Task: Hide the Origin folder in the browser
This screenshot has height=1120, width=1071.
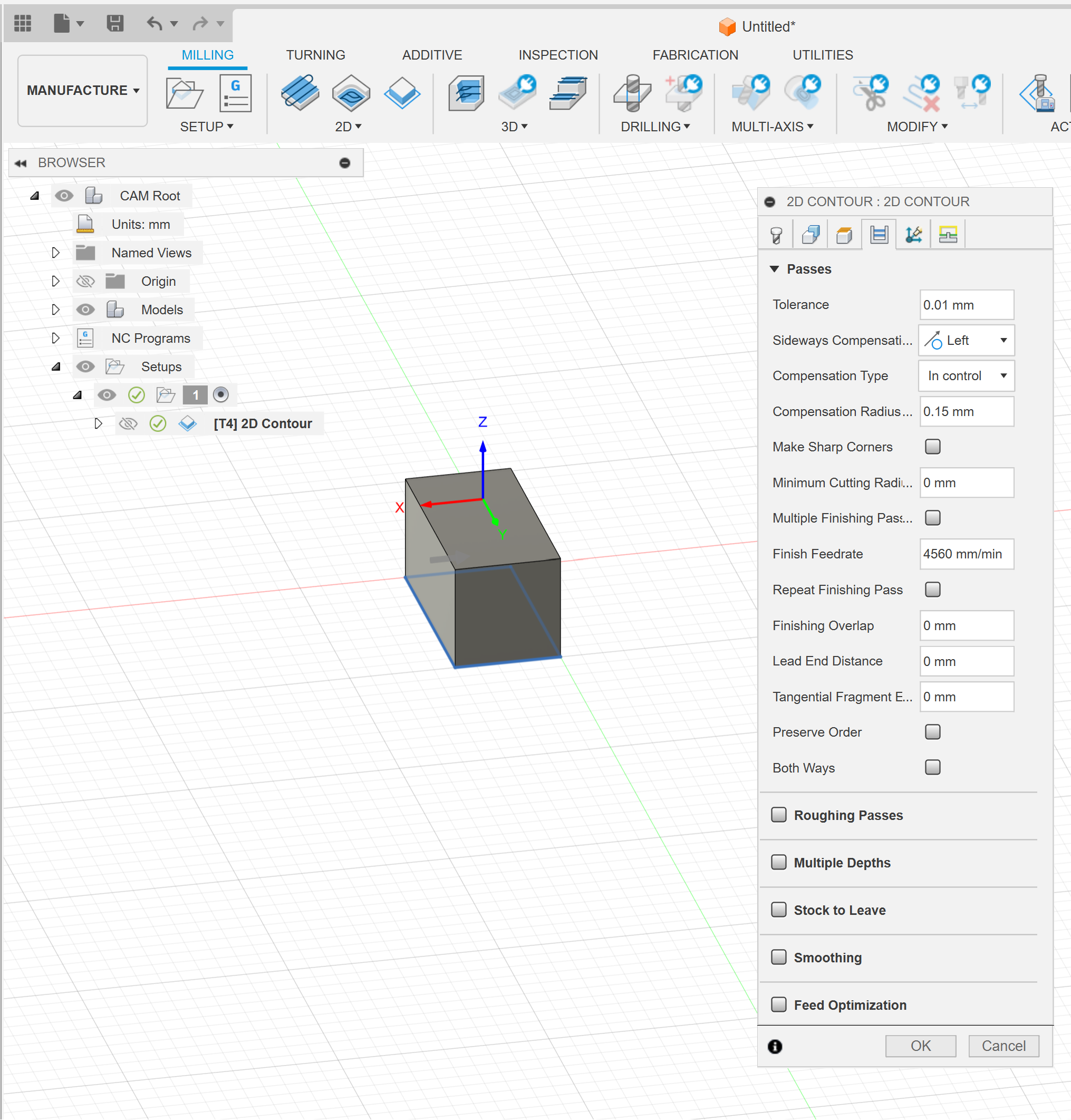Action: click(85, 281)
